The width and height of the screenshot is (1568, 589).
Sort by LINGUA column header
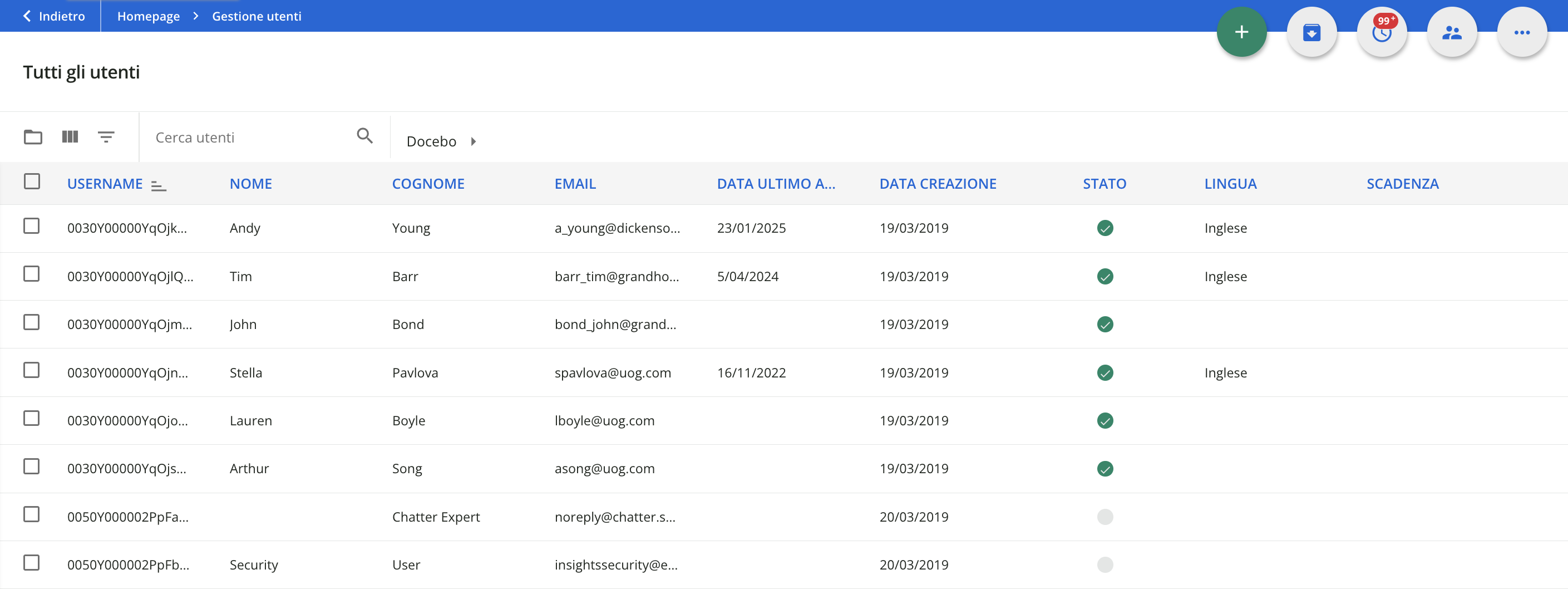point(1230,184)
